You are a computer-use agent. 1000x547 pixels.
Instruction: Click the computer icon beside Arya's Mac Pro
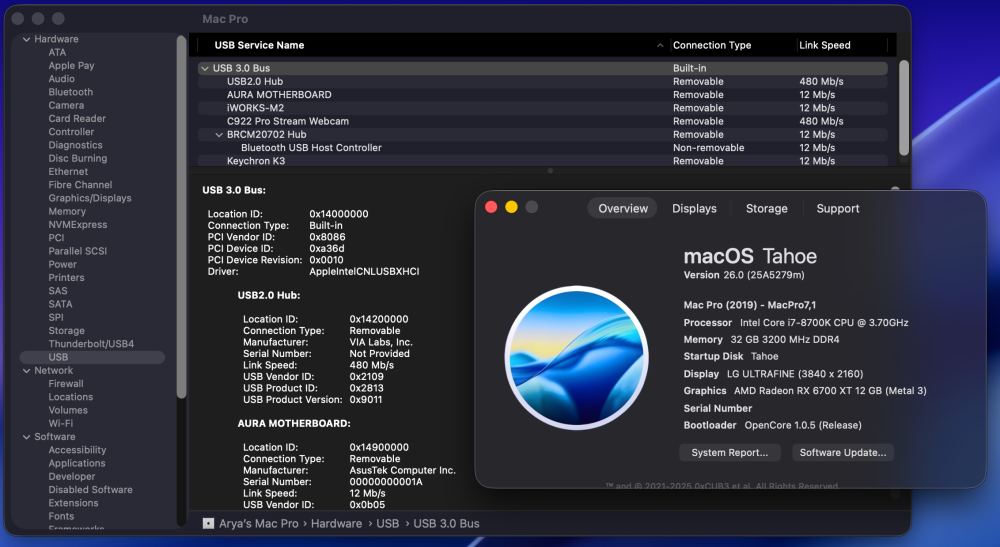[208, 523]
